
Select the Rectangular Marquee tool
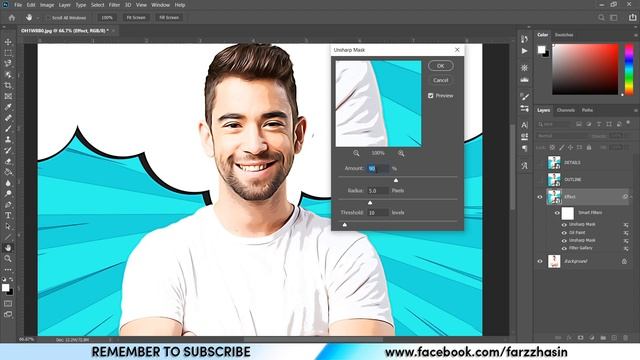(x=8, y=53)
